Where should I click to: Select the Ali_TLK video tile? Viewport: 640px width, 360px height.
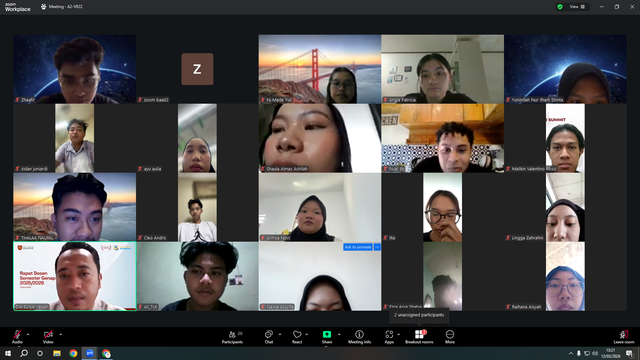(197, 276)
